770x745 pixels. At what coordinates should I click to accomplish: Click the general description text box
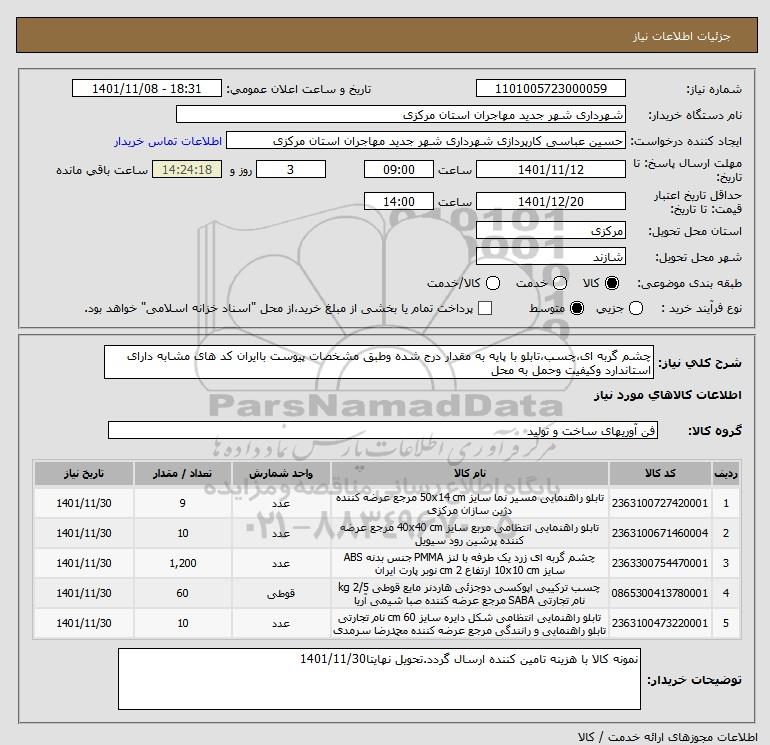point(379,362)
